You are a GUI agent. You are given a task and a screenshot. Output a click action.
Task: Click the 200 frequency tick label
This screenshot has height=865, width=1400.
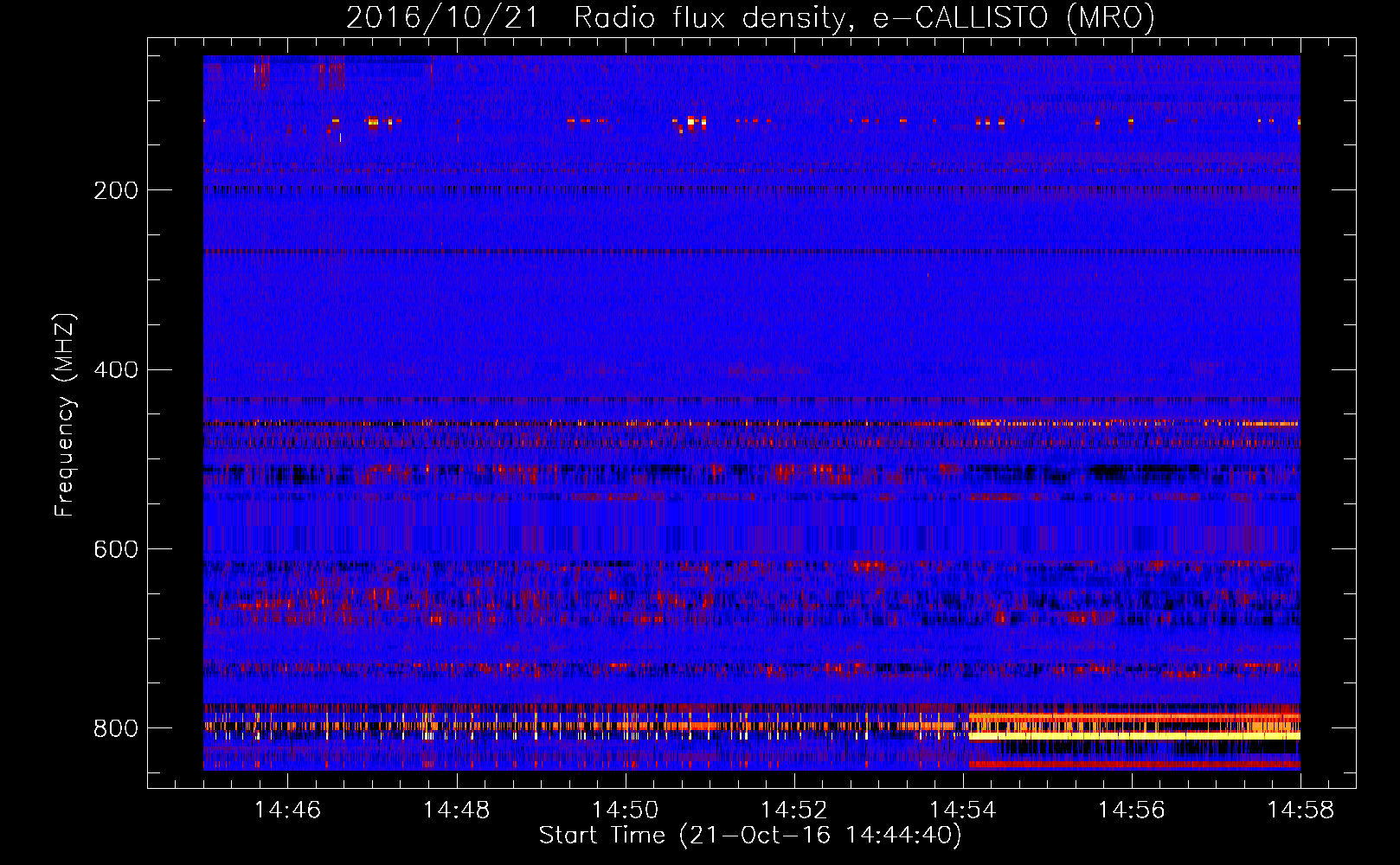coord(116,190)
